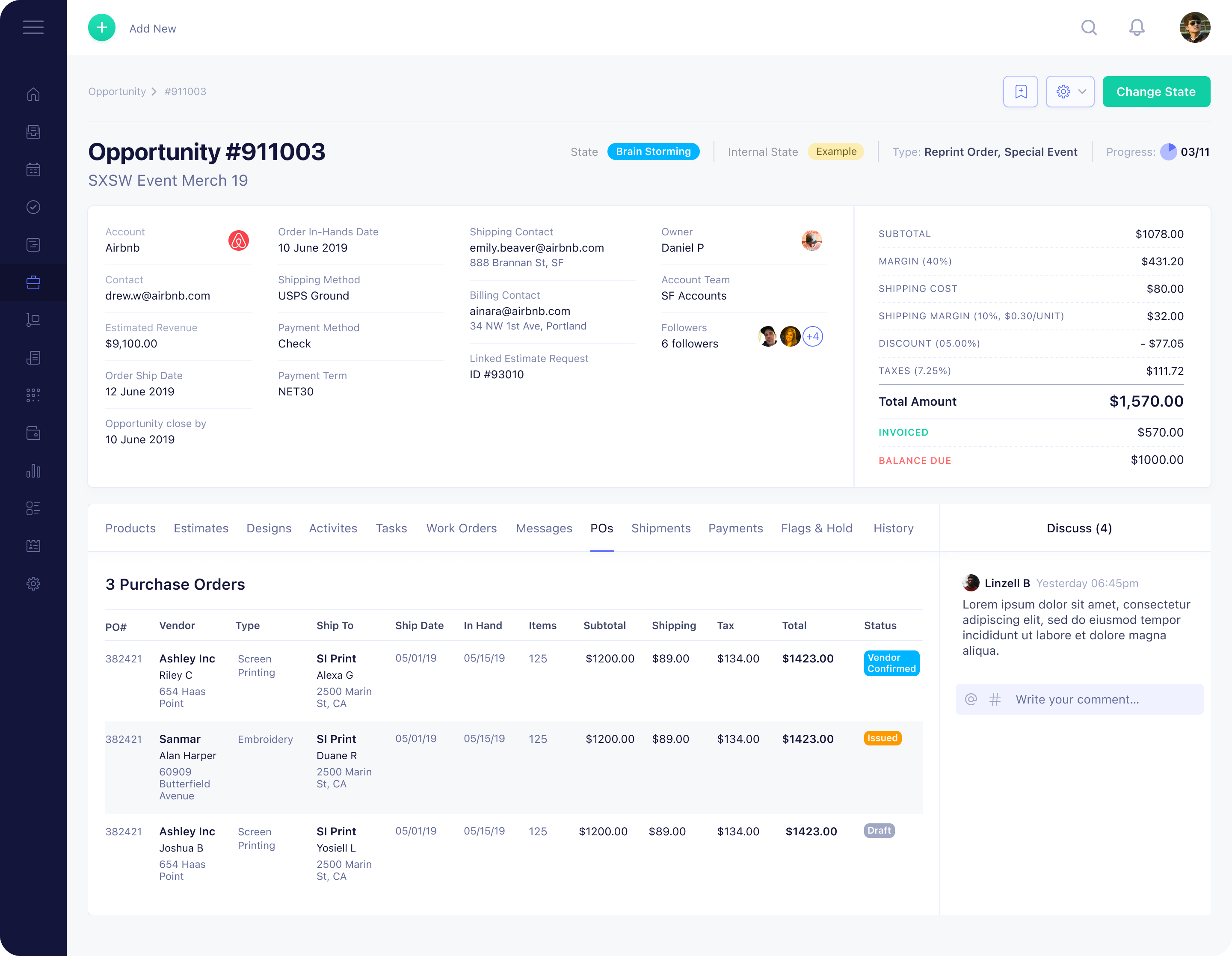Click the Opportunity breadcrumb link
Screen dimensions: 1232x956
117,92
